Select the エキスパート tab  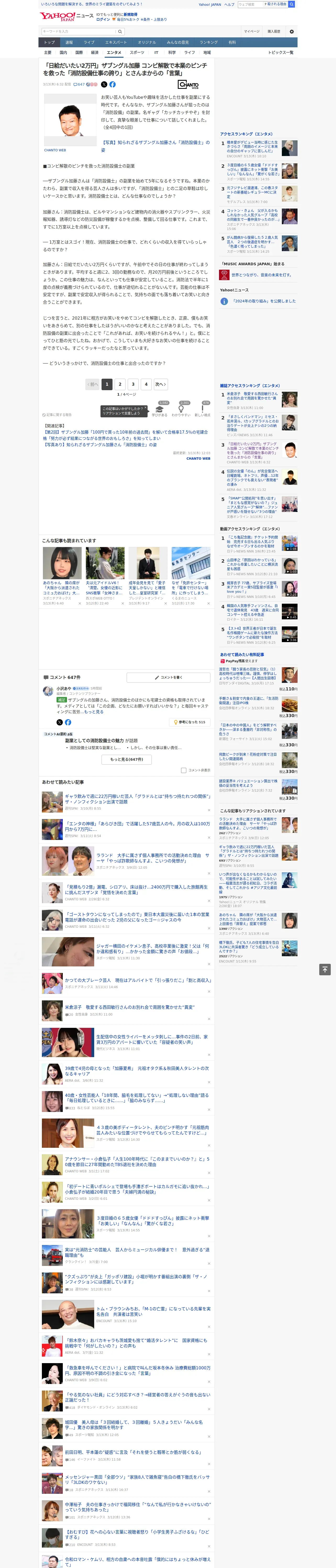coord(116,42)
